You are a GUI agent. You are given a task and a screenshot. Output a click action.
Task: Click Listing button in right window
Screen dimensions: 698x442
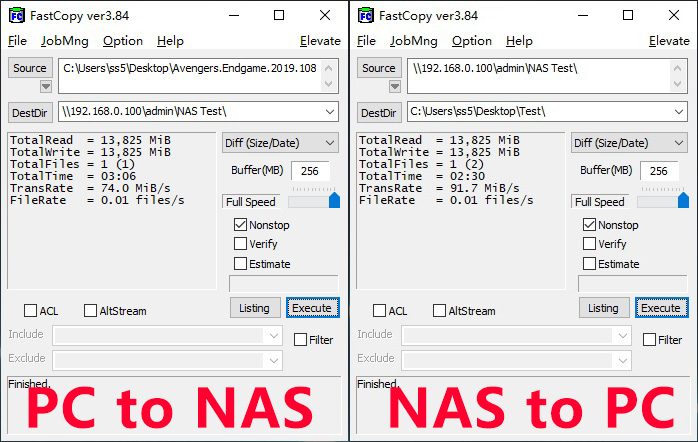click(604, 308)
